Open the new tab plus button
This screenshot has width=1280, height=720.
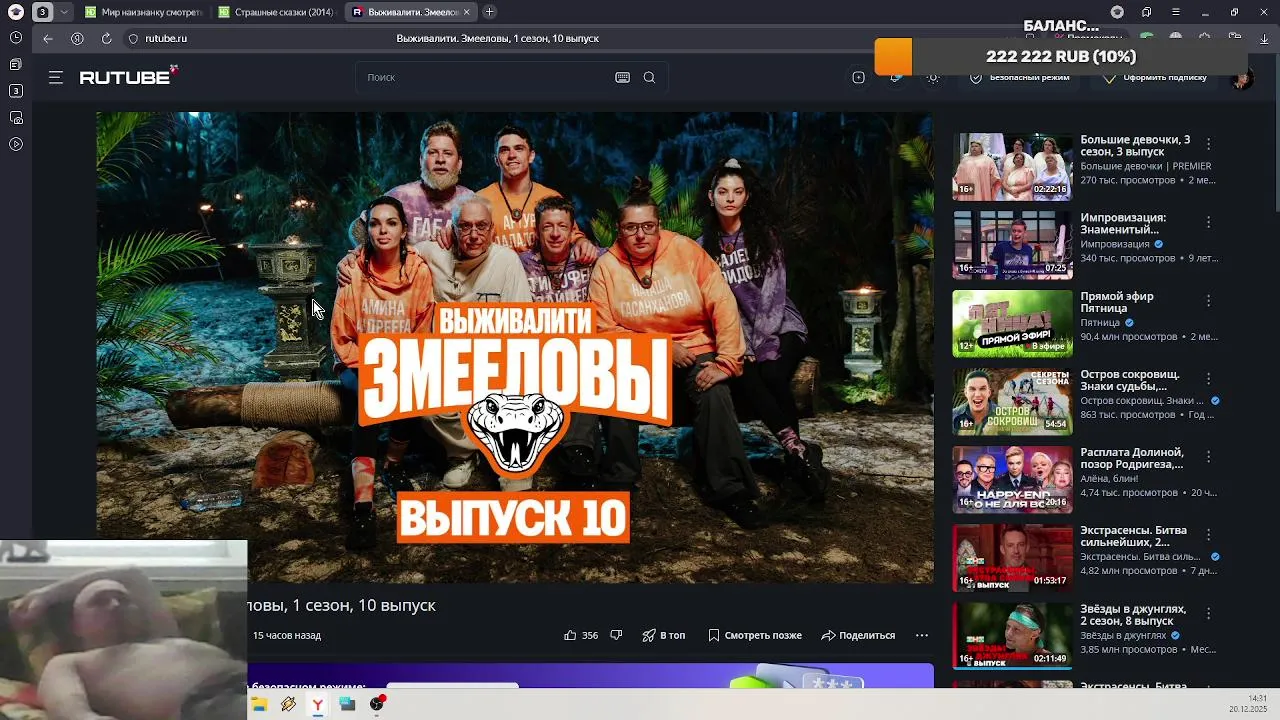[489, 12]
